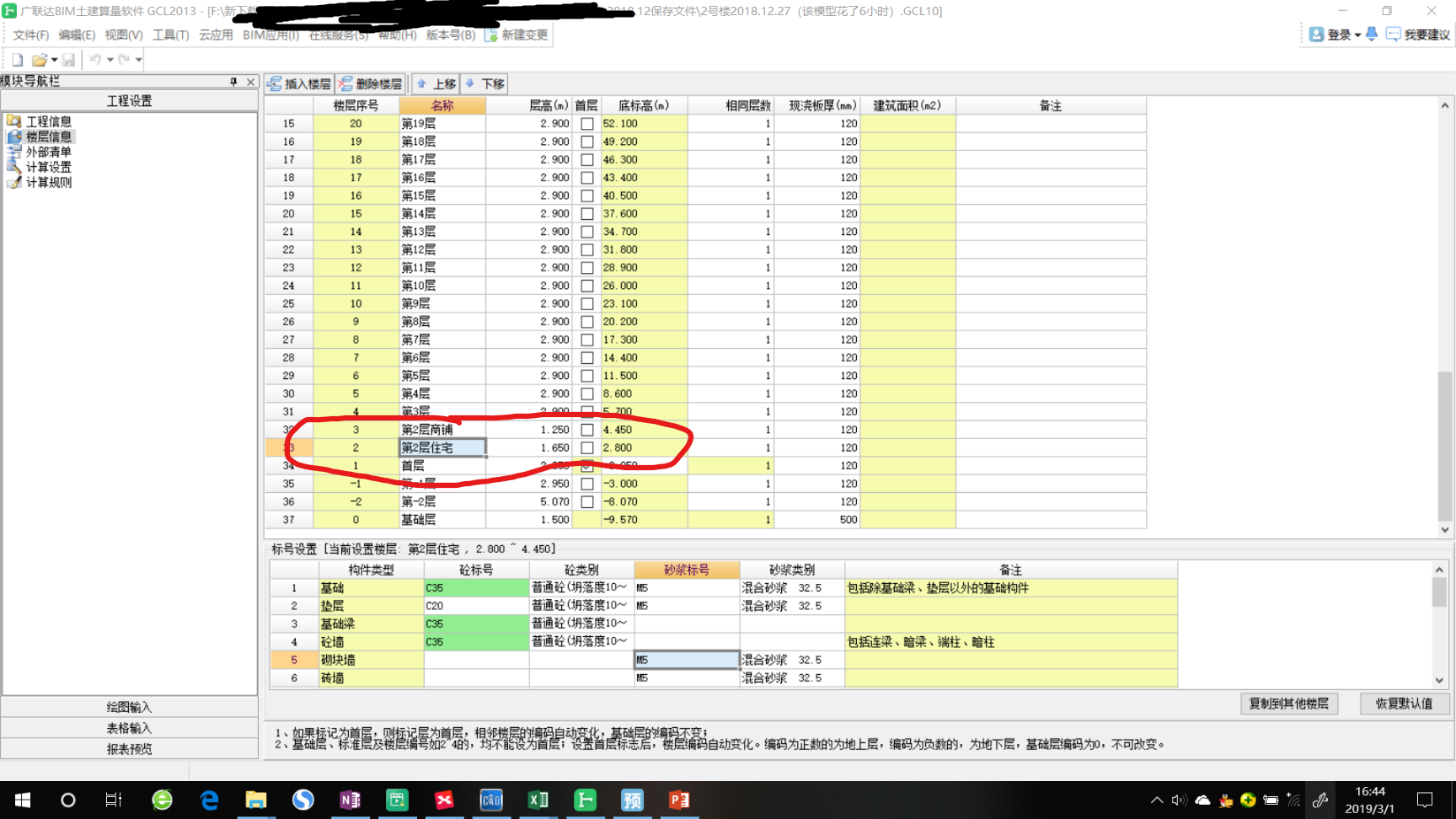Screen dimensions: 1456x819
Task: Open Task View in taskbar
Action: click(x=114, y=800)
